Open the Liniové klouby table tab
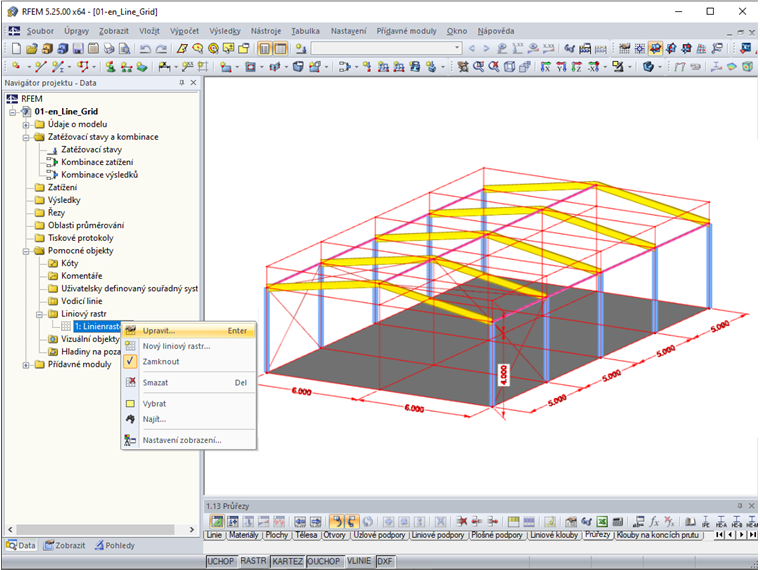 click(554, 535)
